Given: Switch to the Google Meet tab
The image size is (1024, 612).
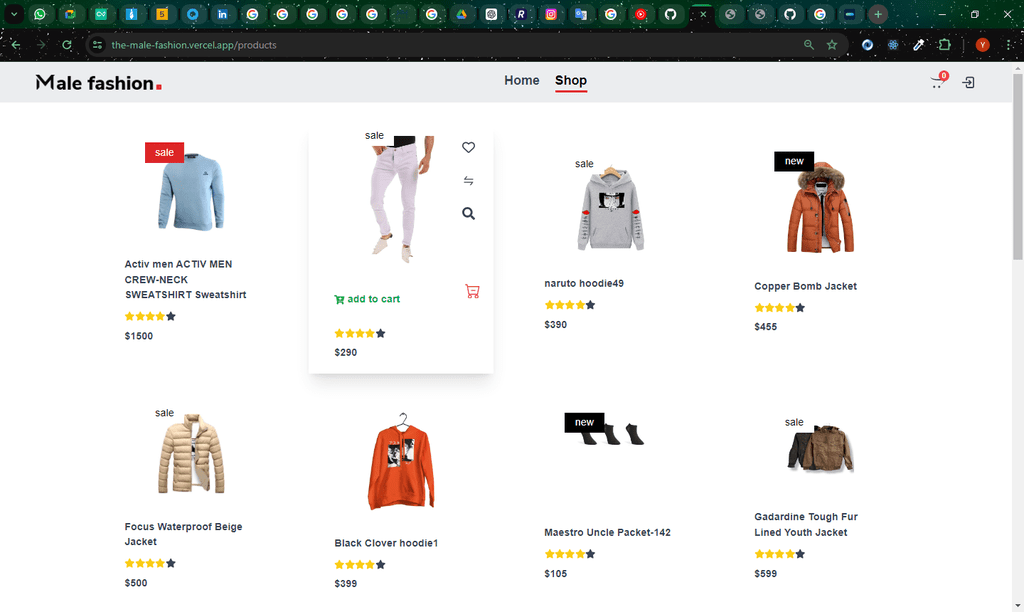Looking at the screenshot, I should pyautogui.click(x=71, y=14).
